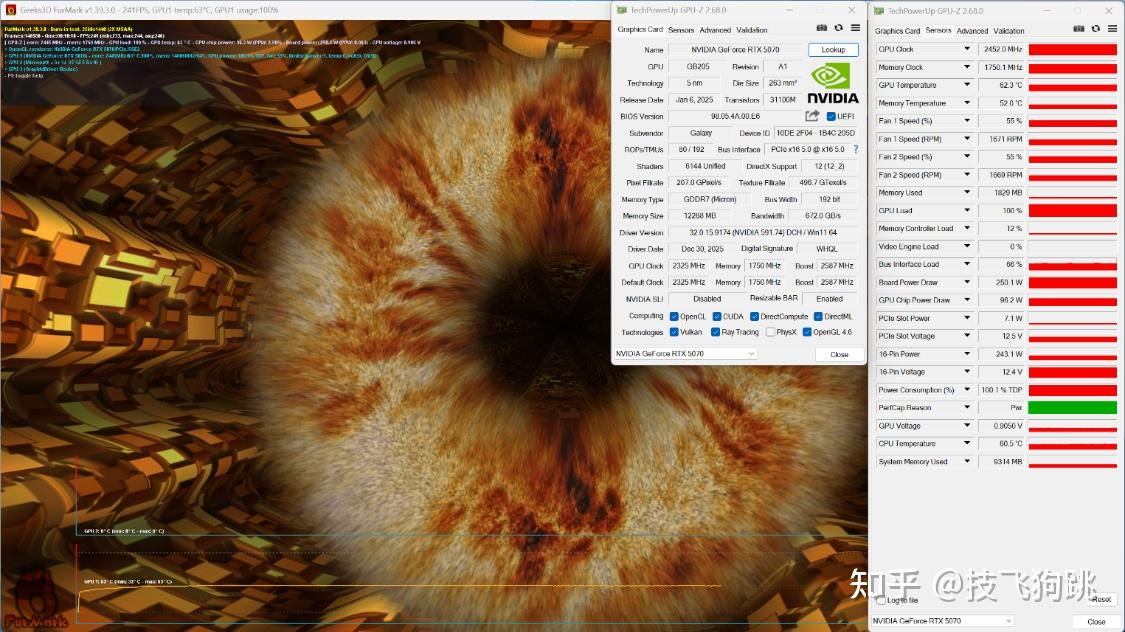Click the camera icon in Sensors window

point(1078,29)
